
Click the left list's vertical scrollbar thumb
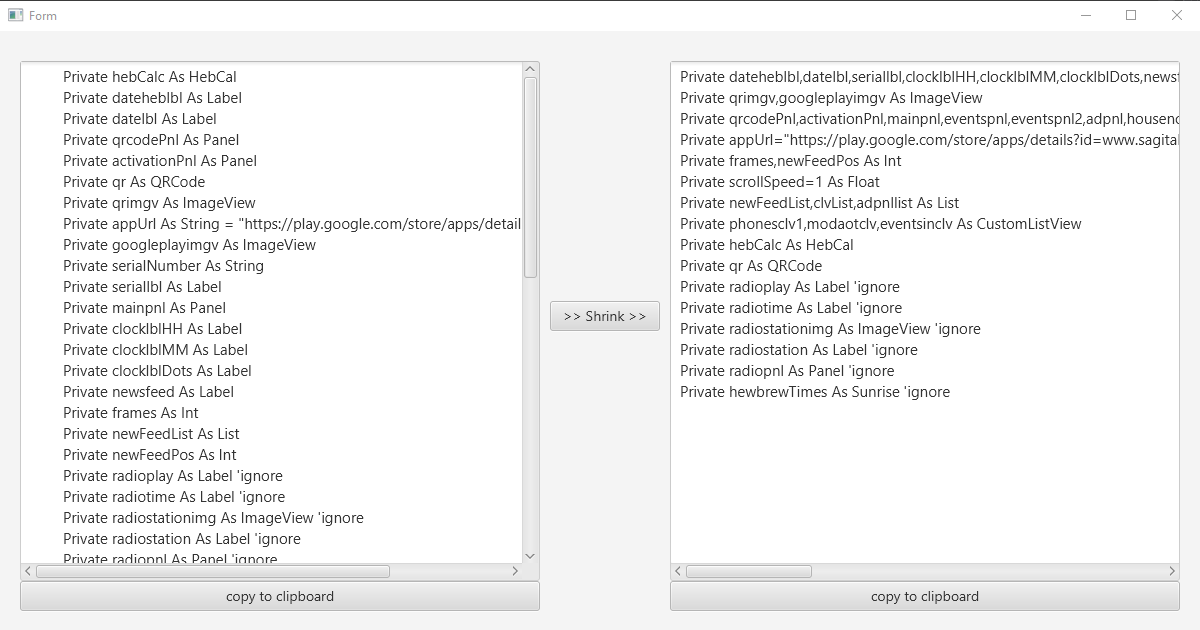point(531,177)
